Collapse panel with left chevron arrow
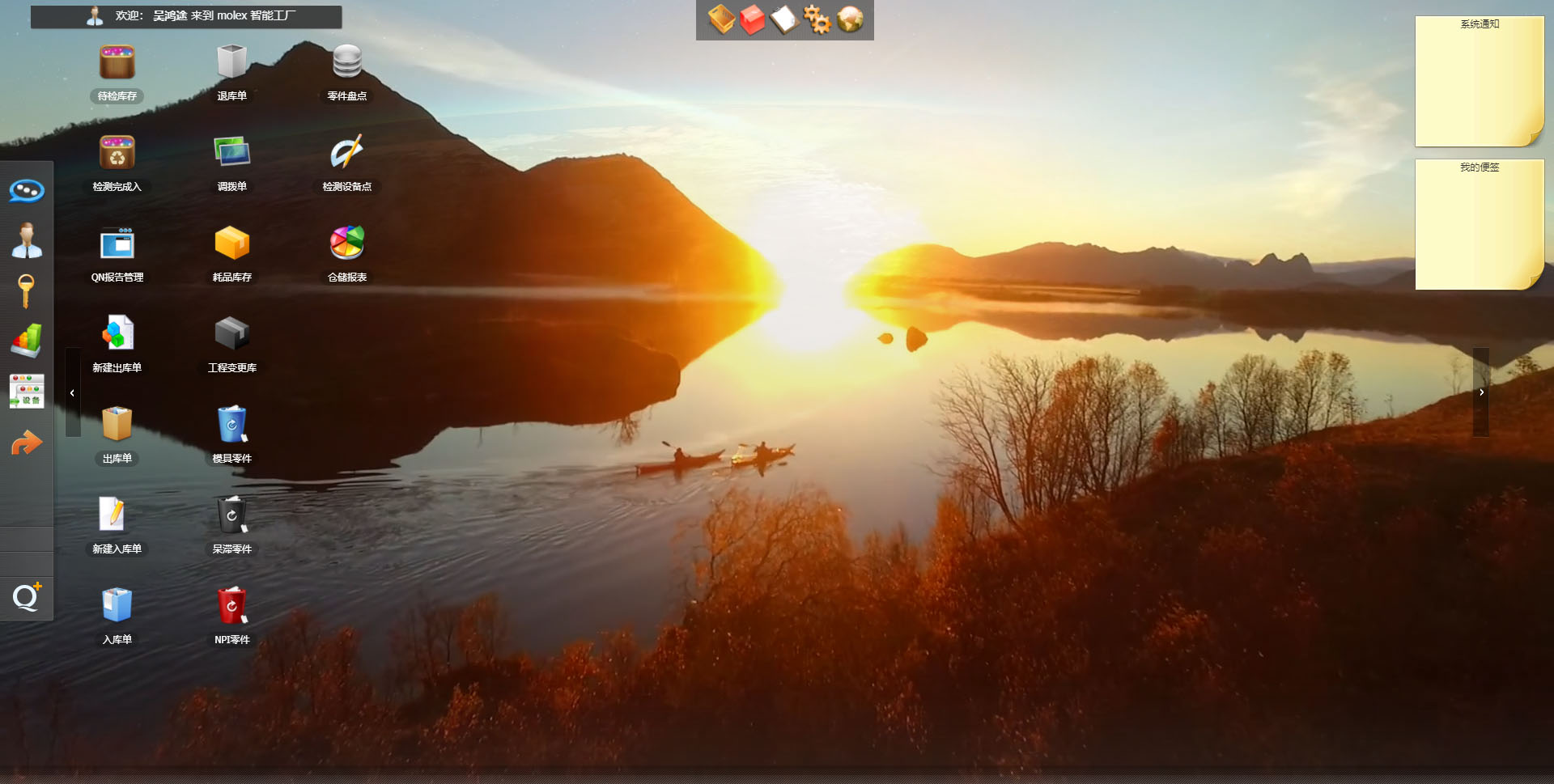This screenshot has width=1554, height=784. pyautogui.click(x=73, y=392)
